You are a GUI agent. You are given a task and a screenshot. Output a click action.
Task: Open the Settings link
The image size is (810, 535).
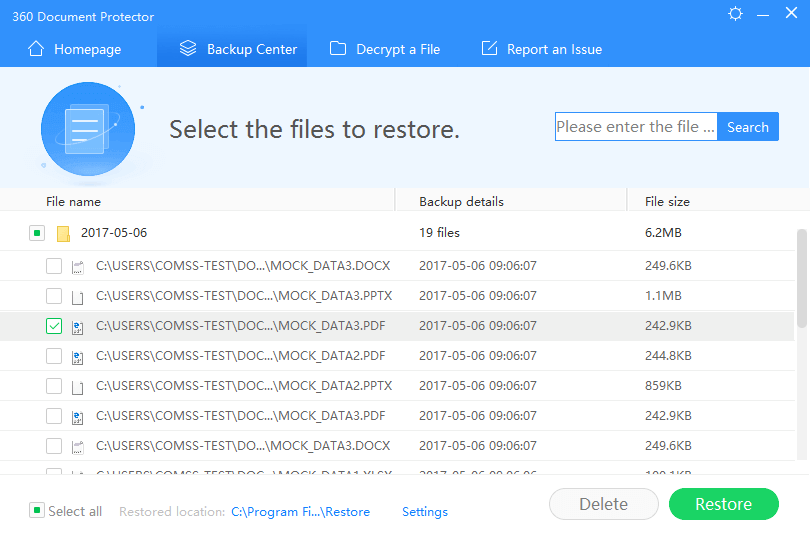(x=425, y=512)
